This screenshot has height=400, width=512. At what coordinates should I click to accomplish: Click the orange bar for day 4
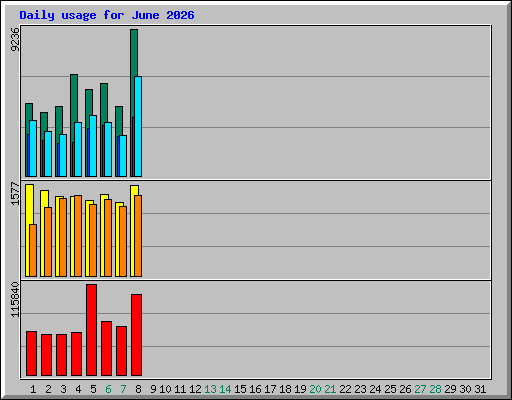78,236
